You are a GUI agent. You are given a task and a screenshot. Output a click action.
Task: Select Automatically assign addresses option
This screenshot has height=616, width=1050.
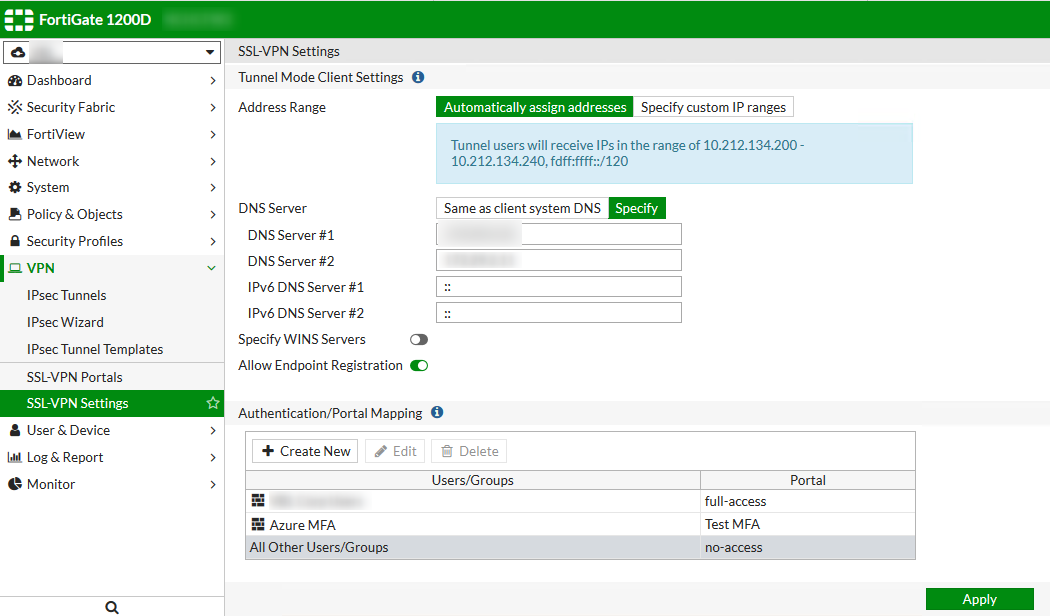click(x=534, y=107)
